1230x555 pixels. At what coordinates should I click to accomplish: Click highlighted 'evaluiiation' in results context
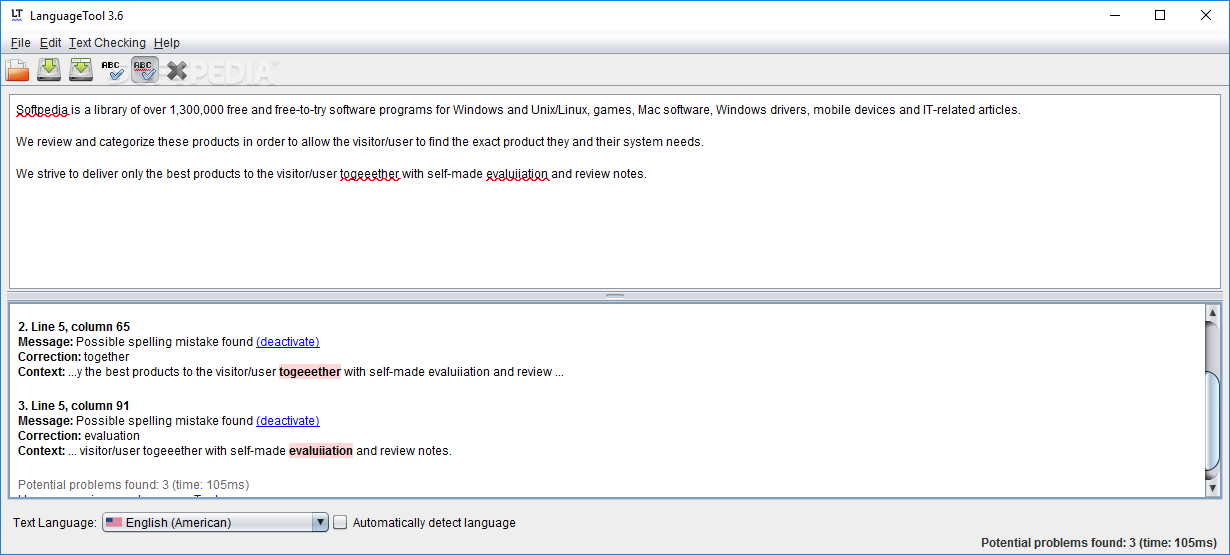pos(321,451)
